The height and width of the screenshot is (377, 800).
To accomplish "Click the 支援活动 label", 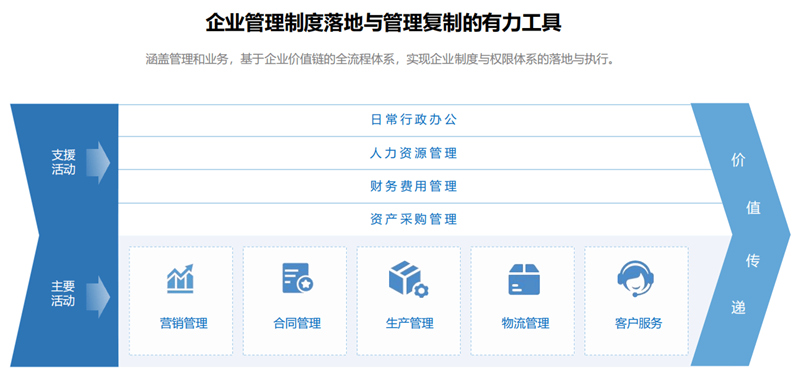I will click(x=63, y=162).
